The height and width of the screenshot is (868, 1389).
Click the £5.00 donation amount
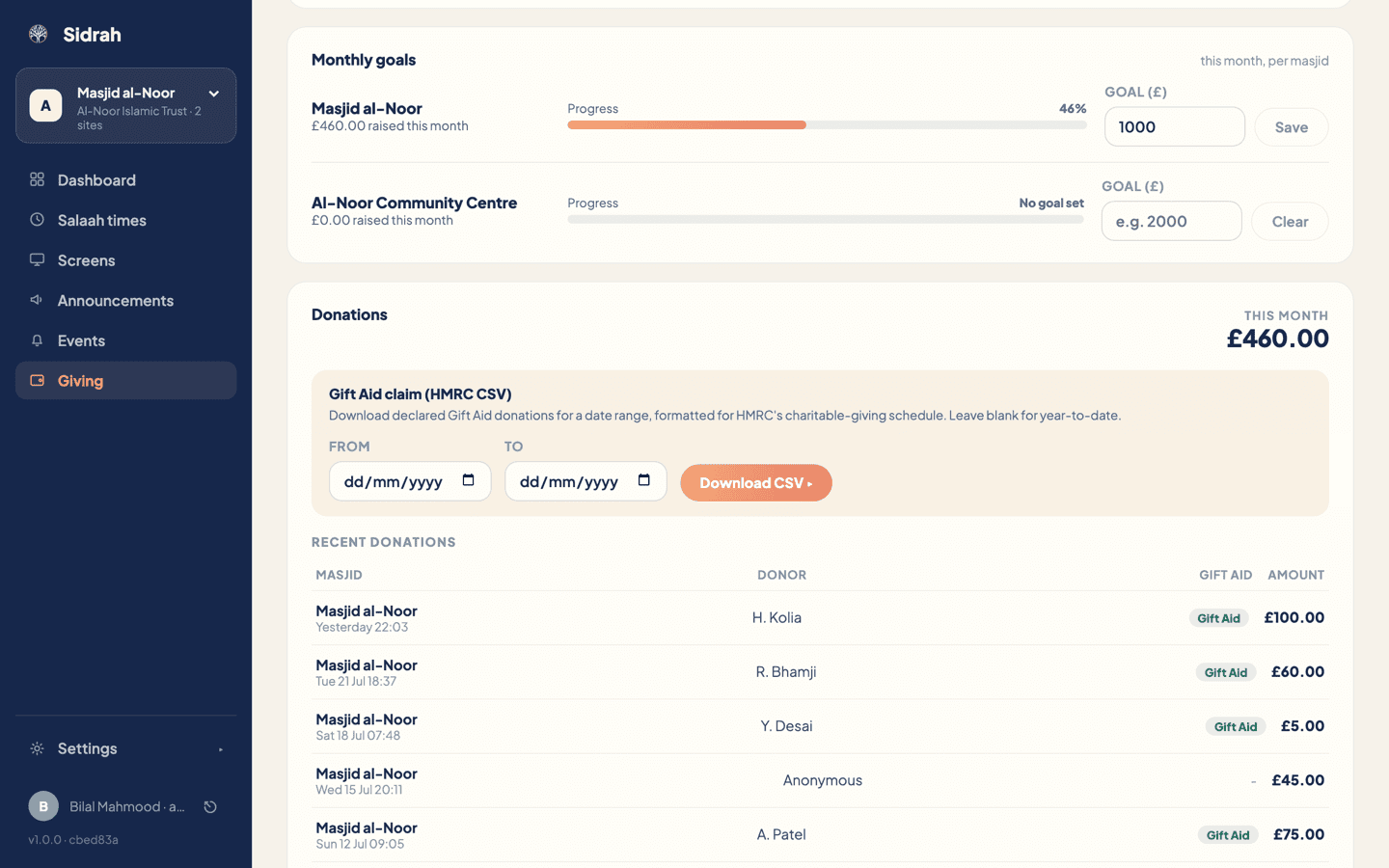coord(1302,726)
